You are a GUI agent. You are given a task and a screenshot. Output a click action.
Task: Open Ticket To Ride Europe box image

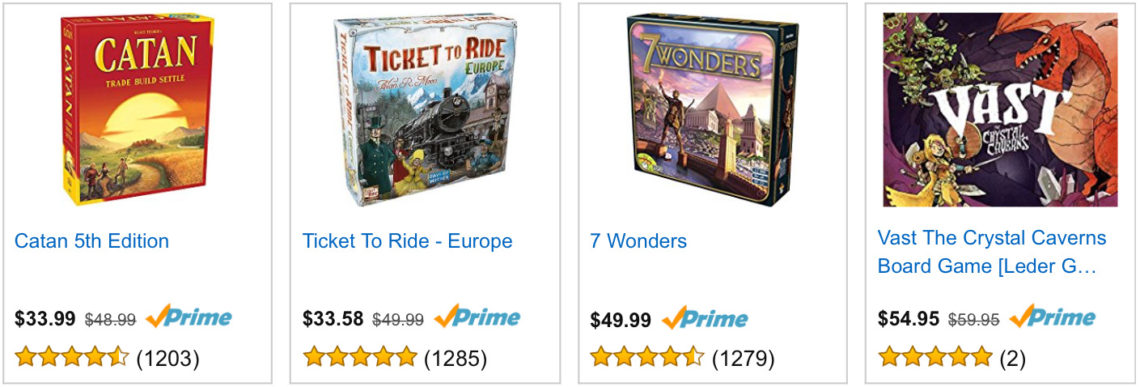(425, 109)
